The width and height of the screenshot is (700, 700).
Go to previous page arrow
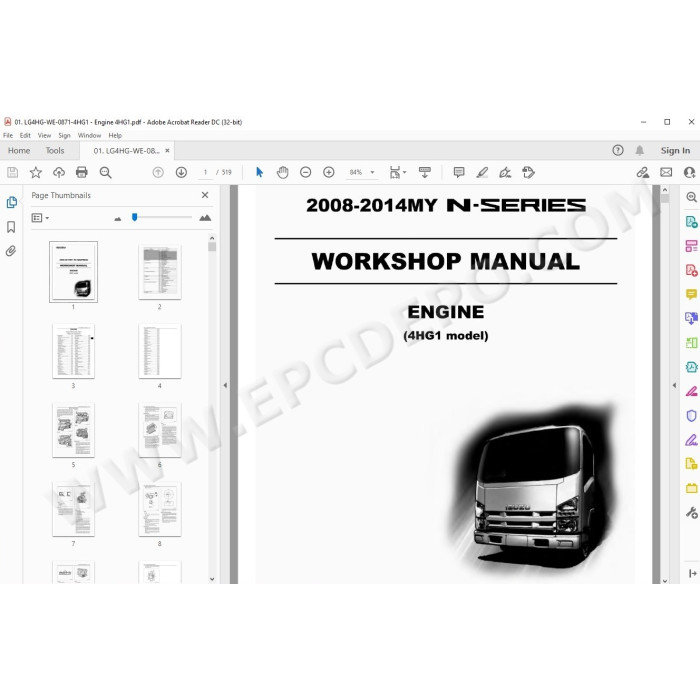pyautogui.click(x=158, y=172)
